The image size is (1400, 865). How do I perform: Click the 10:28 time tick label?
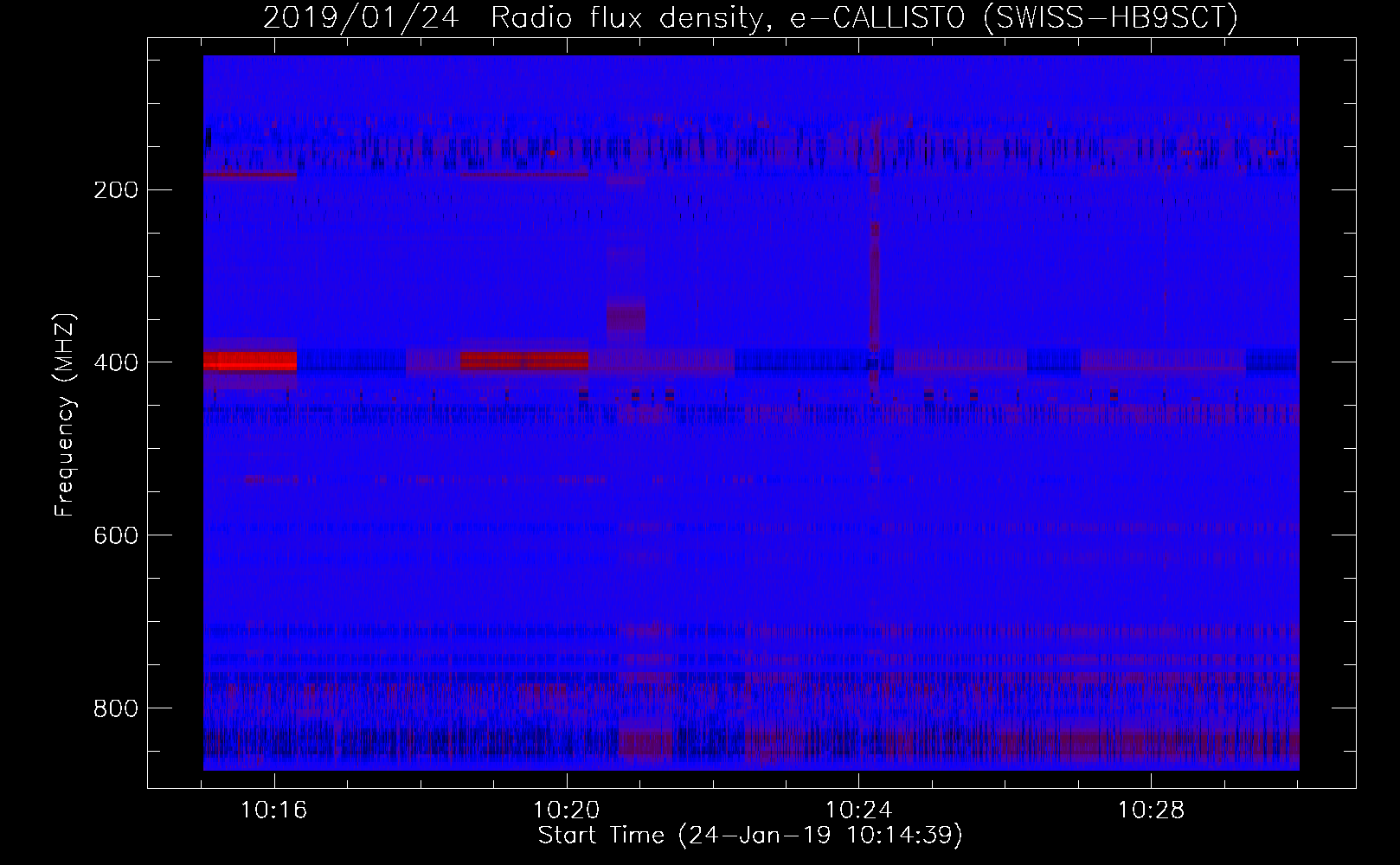coord(1151,811)
